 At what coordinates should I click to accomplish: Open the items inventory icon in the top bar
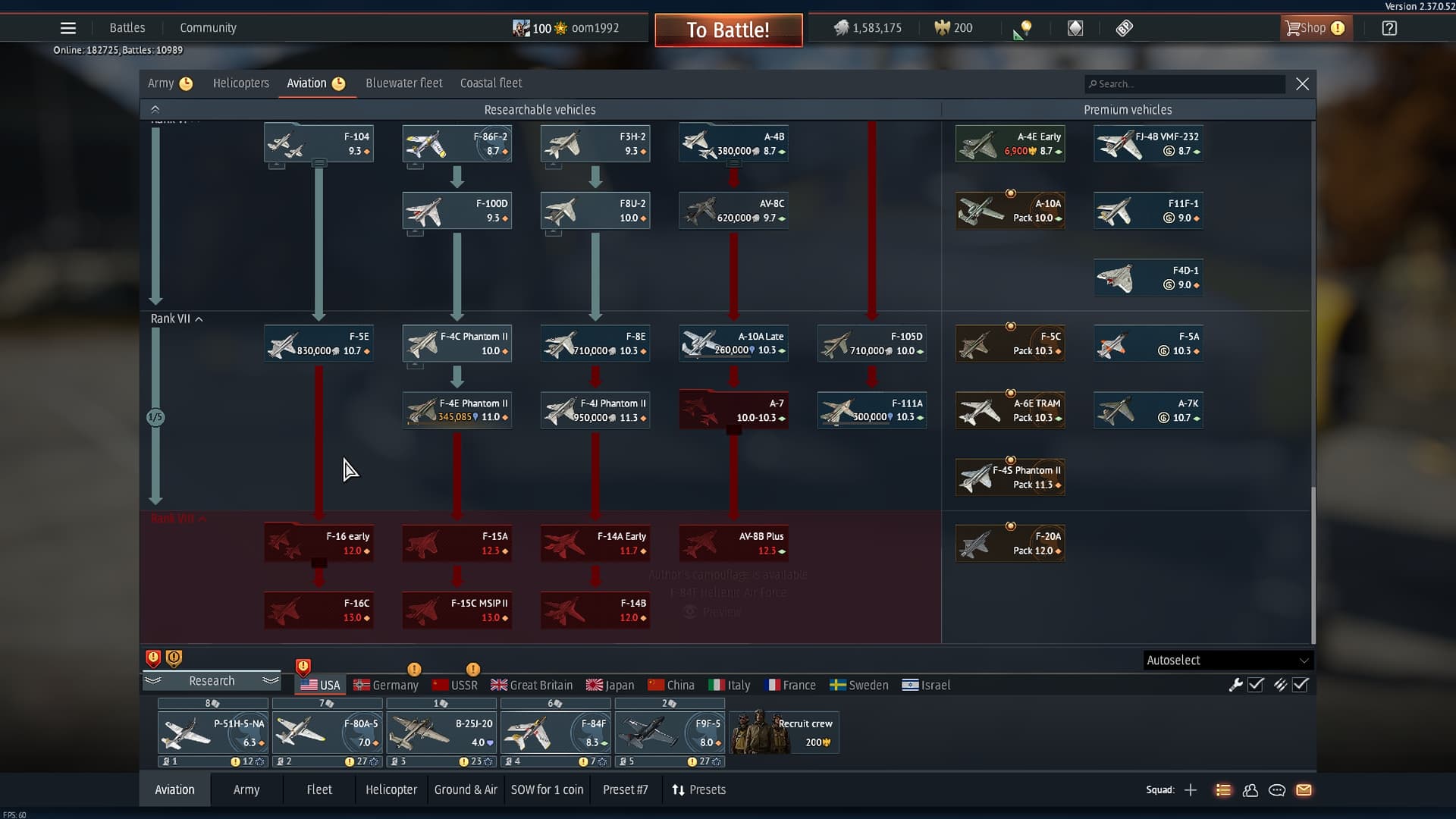(x=1075, y=28)
